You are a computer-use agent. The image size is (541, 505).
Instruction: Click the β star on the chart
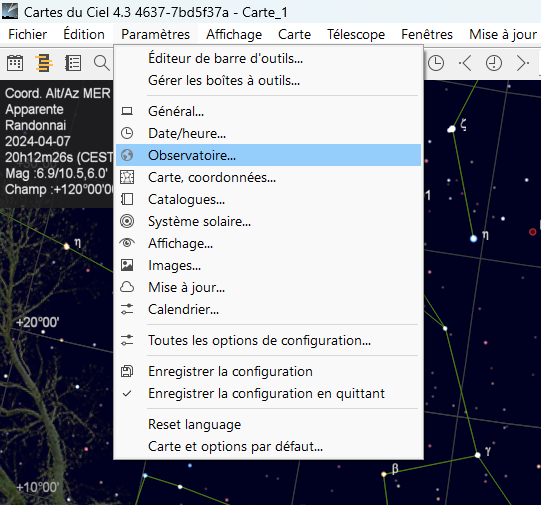(x=384, y=474)
